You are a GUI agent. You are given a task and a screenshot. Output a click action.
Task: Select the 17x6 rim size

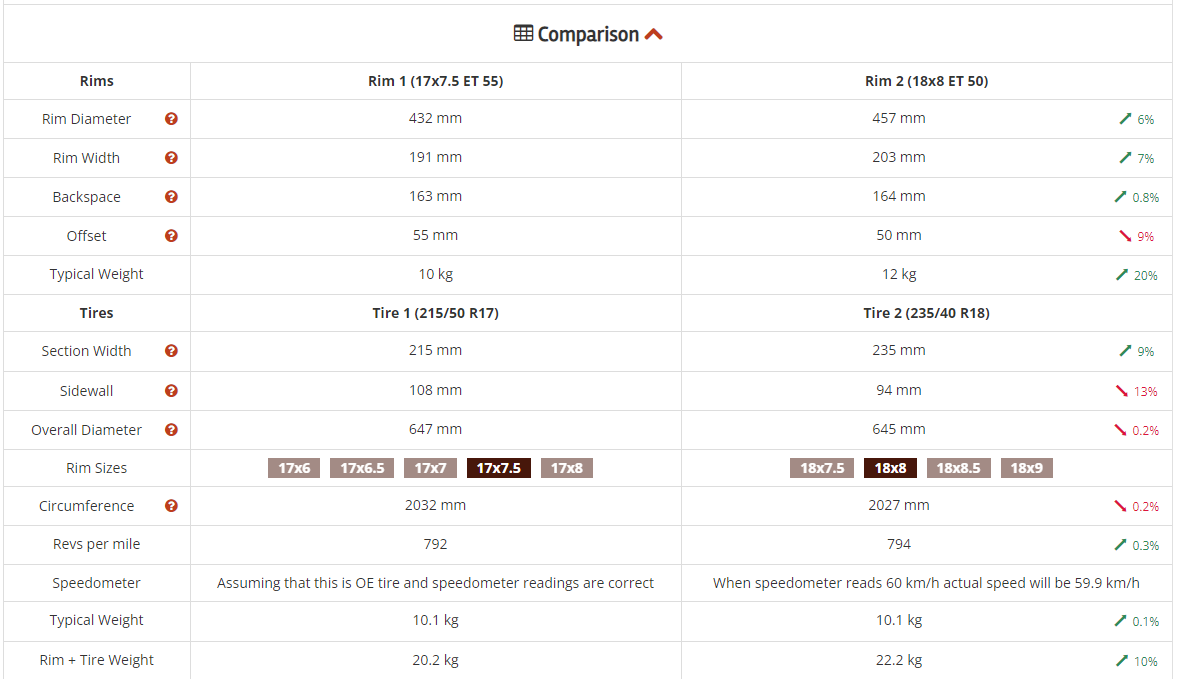294,468
